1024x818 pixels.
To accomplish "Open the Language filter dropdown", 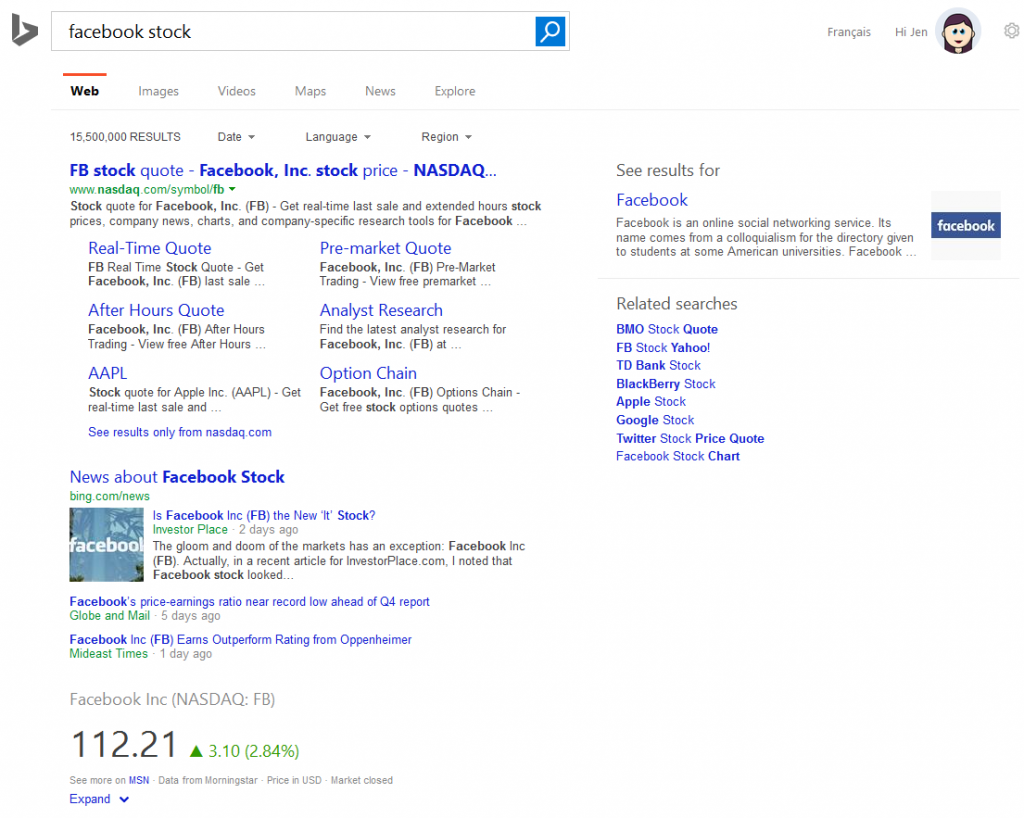I will pos(338,136).
